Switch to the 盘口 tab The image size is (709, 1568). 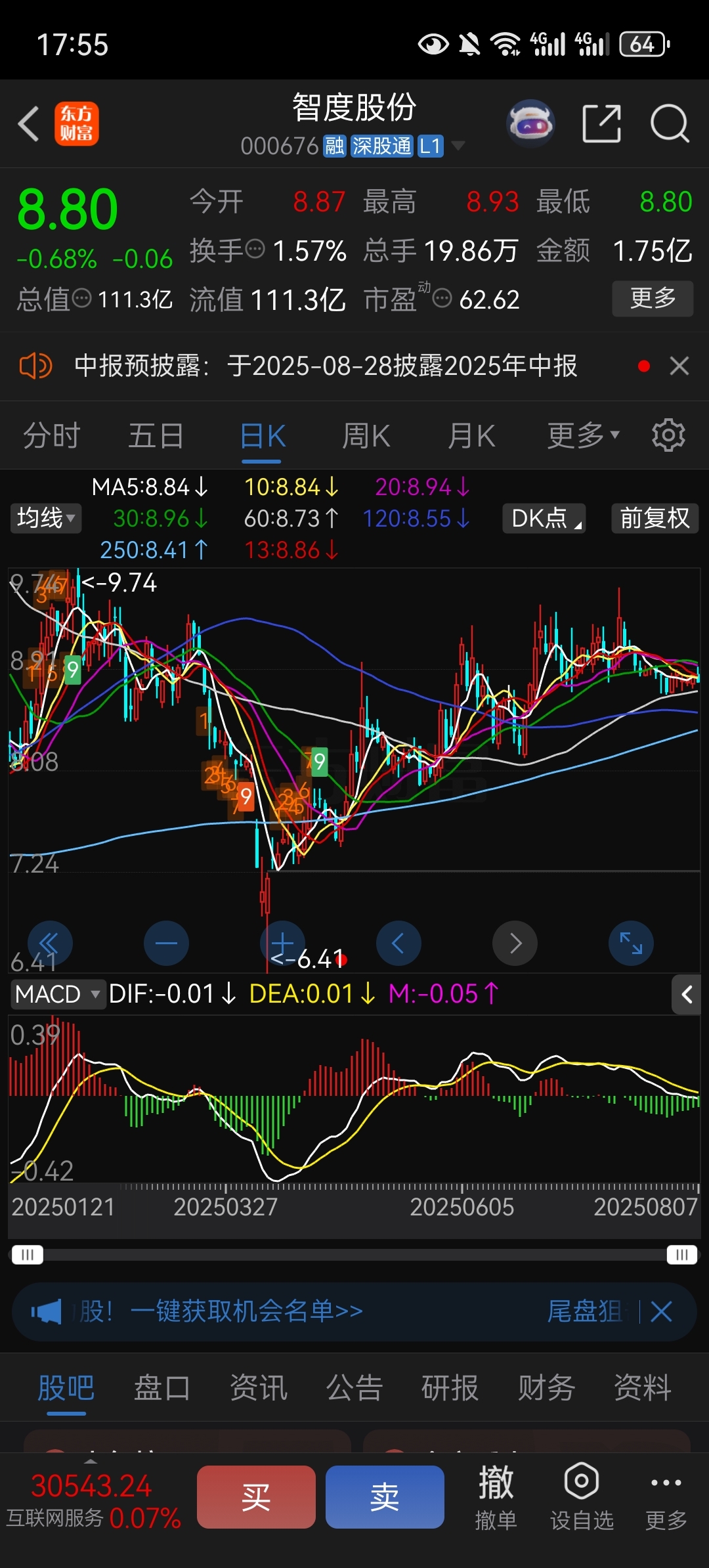162,1388
